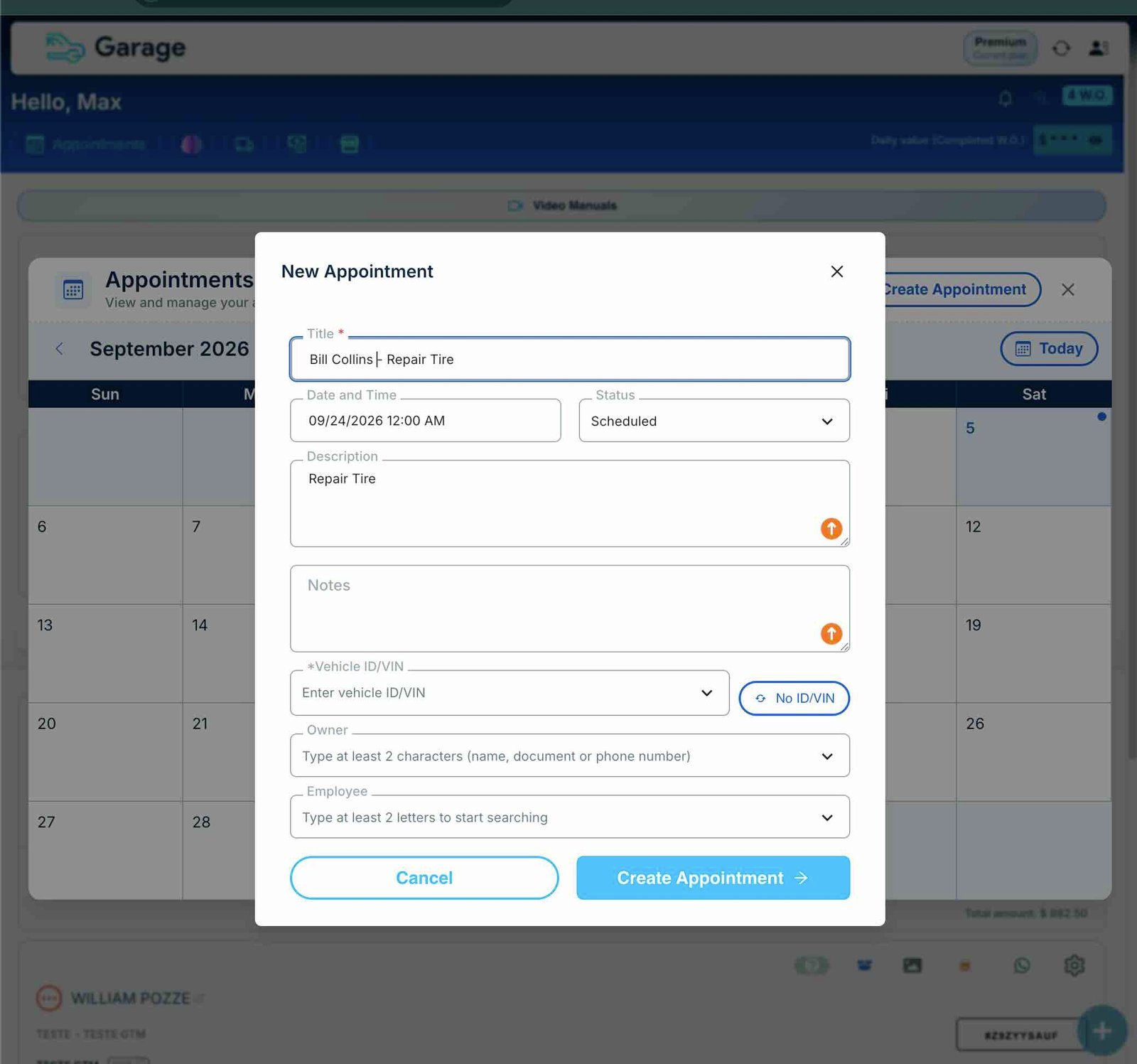
Task: Go to previous month with left chevron
Action: tap(60, 348)
